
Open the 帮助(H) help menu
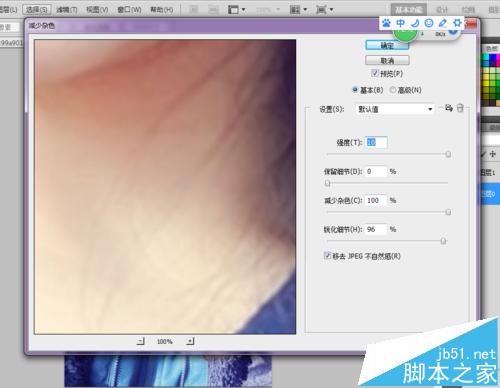(x=162, y=10)
